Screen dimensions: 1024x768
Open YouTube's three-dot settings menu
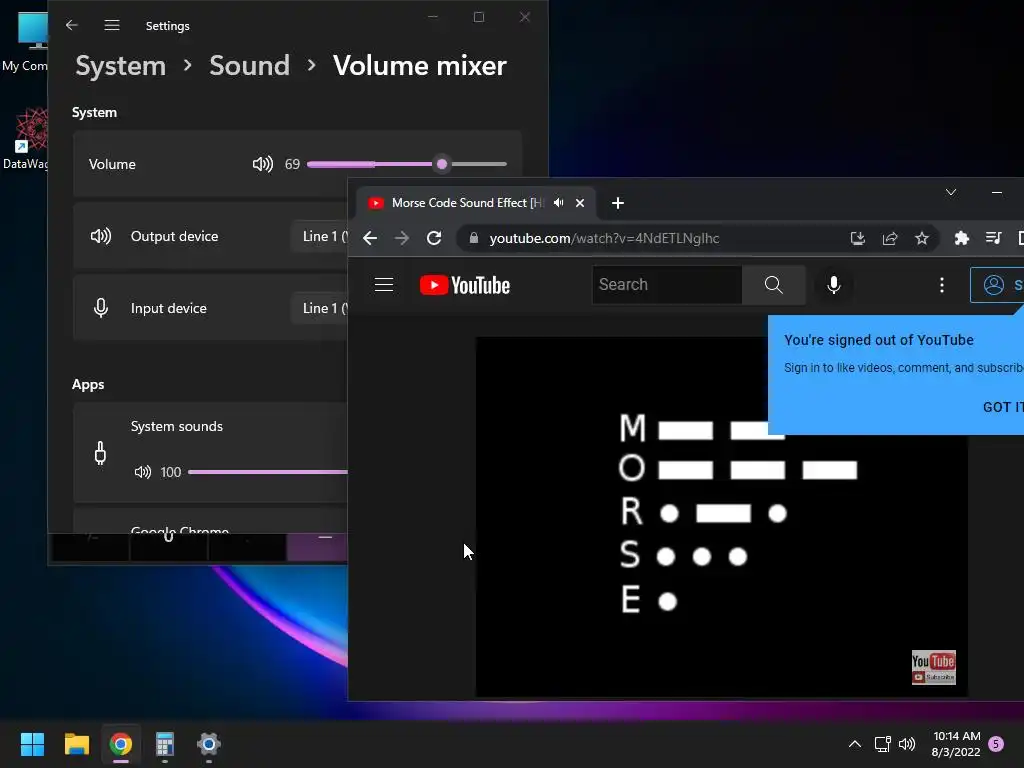(x=942, y=285)
